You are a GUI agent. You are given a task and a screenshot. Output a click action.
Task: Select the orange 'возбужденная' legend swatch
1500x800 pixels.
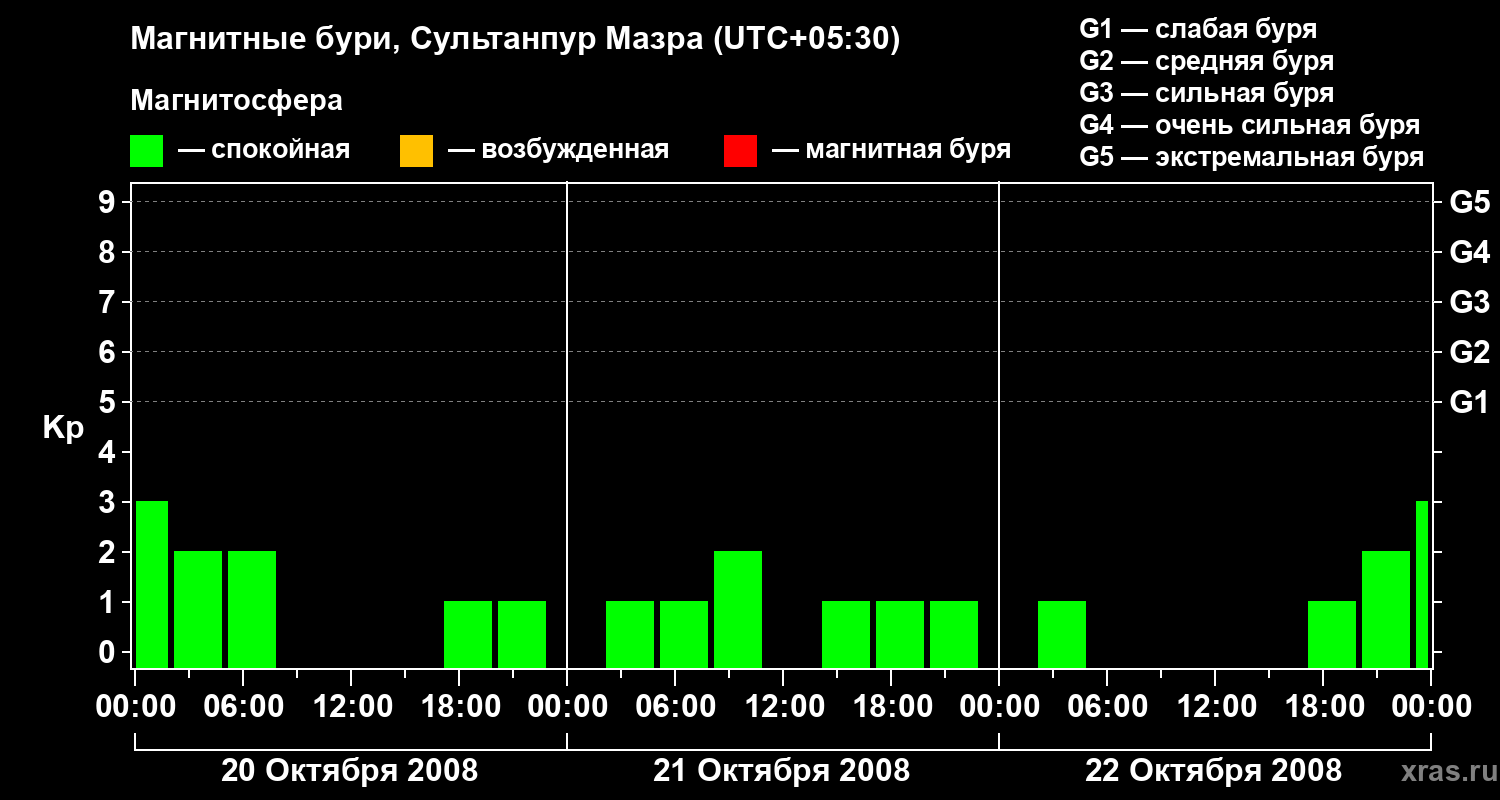416,151
